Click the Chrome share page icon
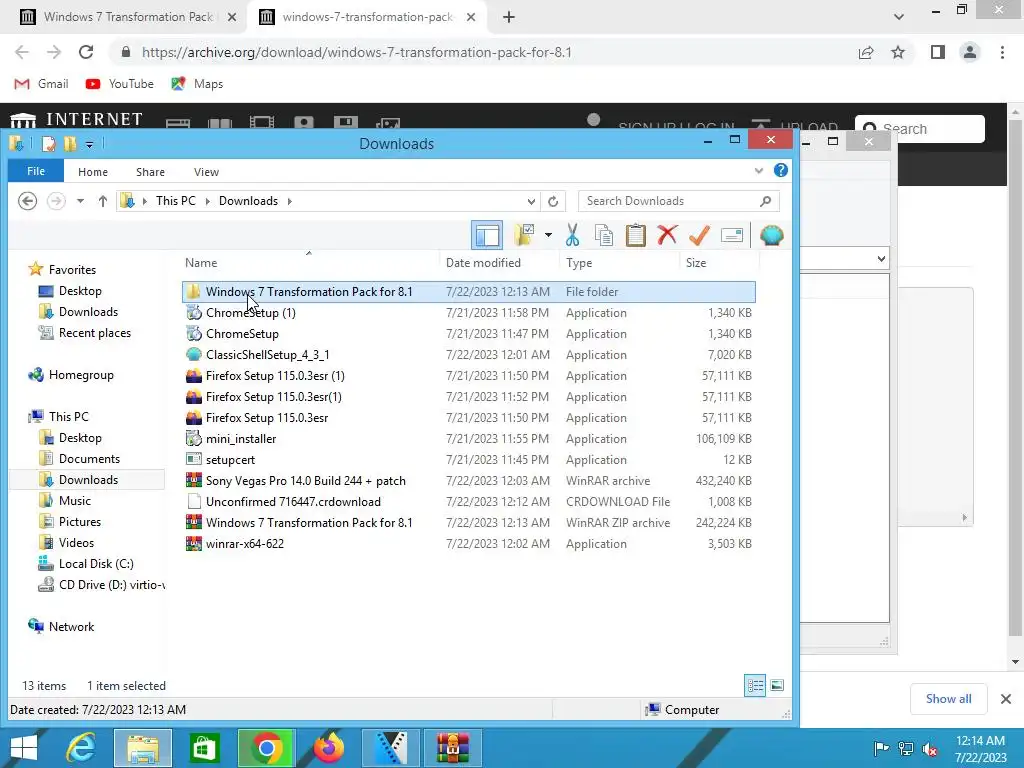The image size is (1024, 768). click(866, 52)
